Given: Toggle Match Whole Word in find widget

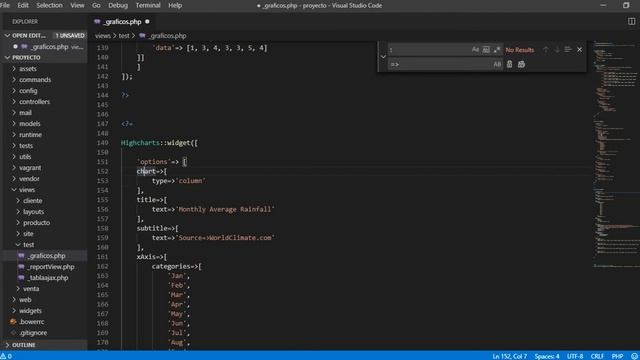Looking at the screenshot, I should 486,50.
